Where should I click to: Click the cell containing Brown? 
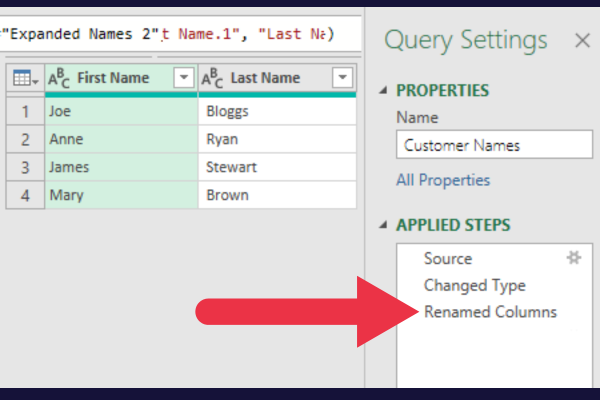pyautogui.click(x=277, y=195)
